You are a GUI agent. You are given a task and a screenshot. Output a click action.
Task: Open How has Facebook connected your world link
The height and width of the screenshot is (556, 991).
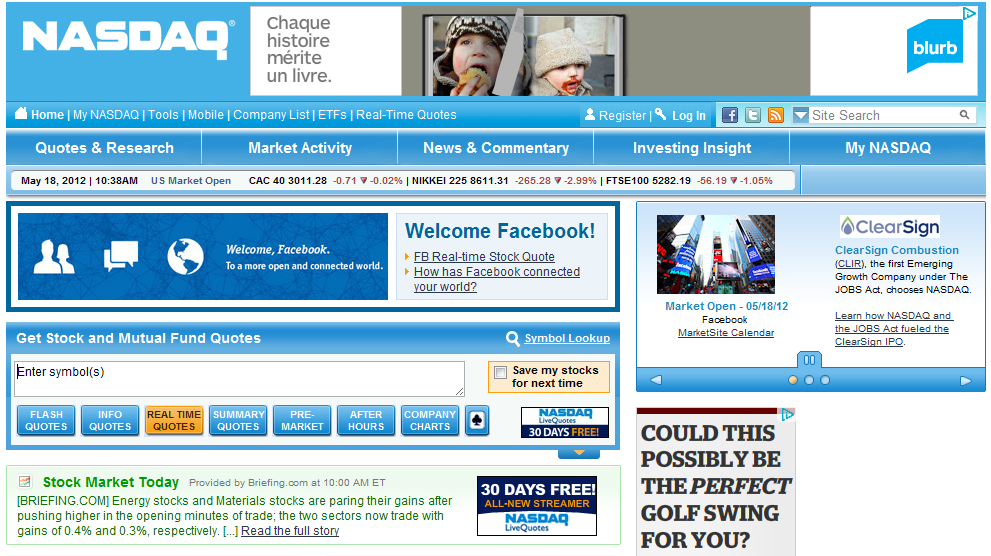(497, 279)
